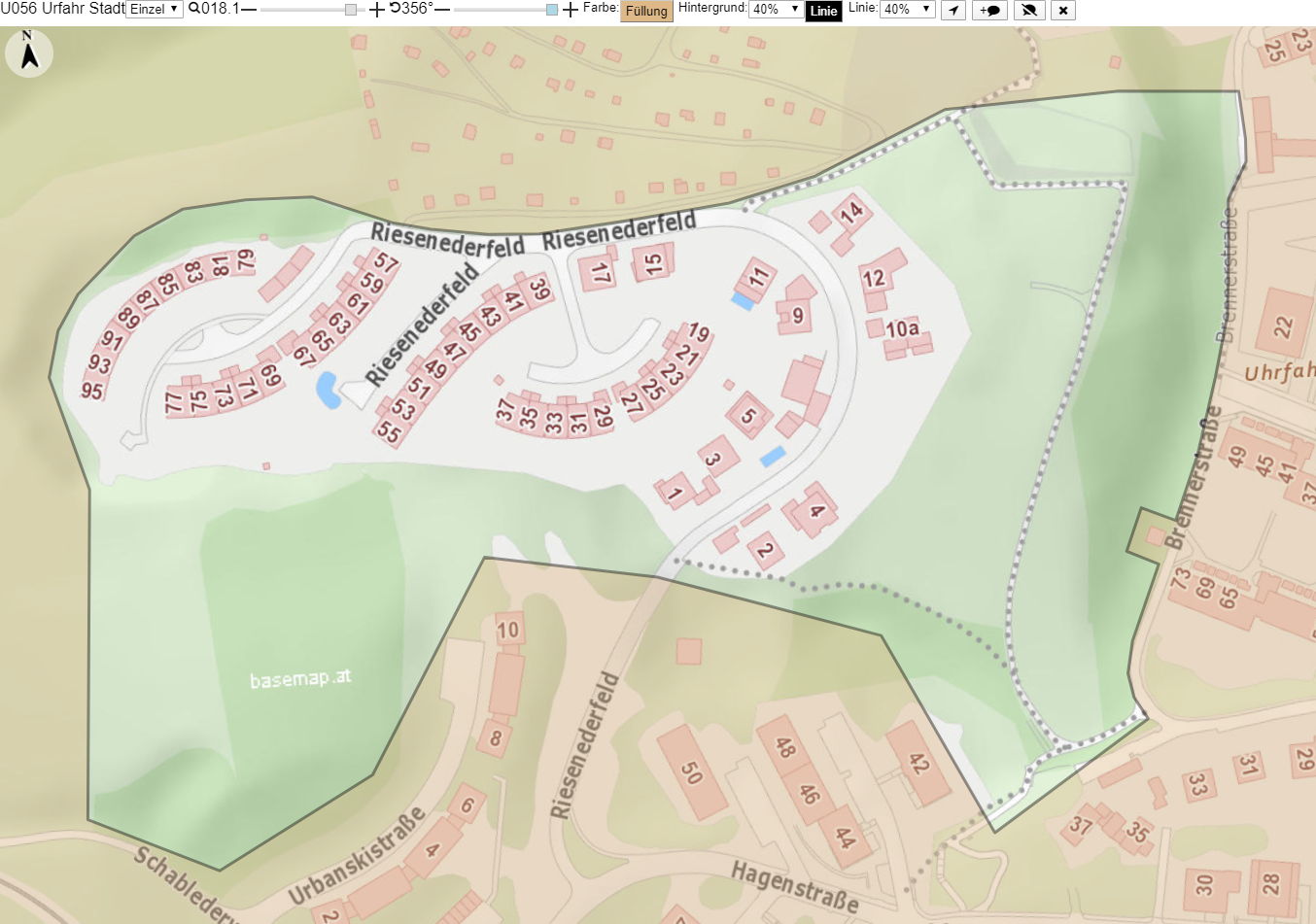Viewport: 1316px width, 924px height.
Task: Click the magnifier zoom icon
Action: [194, 9]
